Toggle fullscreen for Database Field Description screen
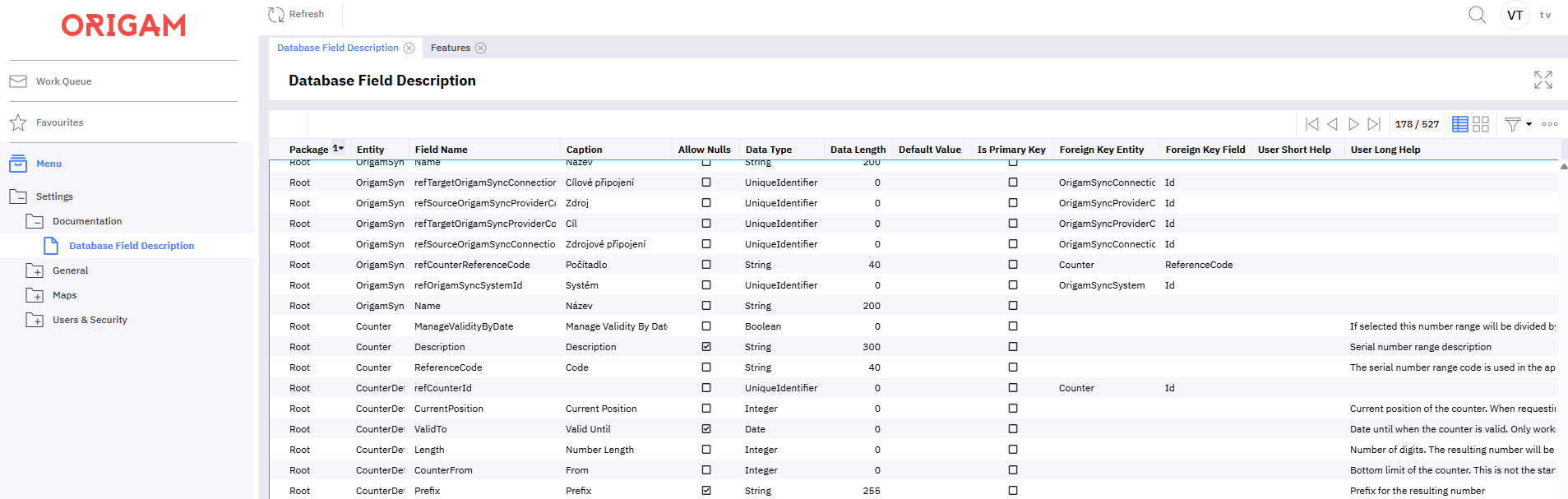Image resolution: width=1568 pixels, height=499 pixels. pos(1543,80)
